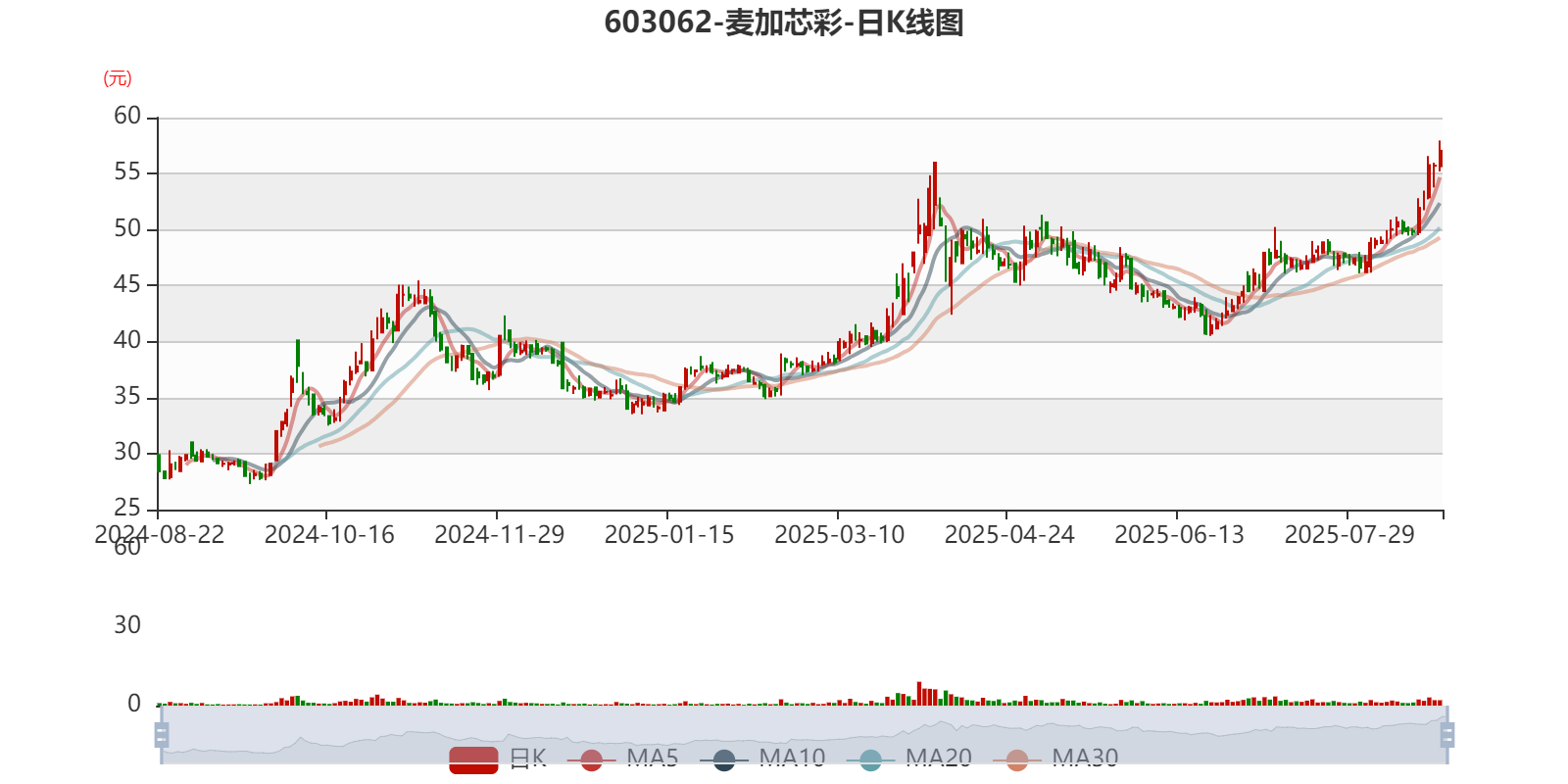Image resolution: width=1568 pixels, height=784 pixels.
Task: Click the volume axis label 0
Action: point(134,704)
